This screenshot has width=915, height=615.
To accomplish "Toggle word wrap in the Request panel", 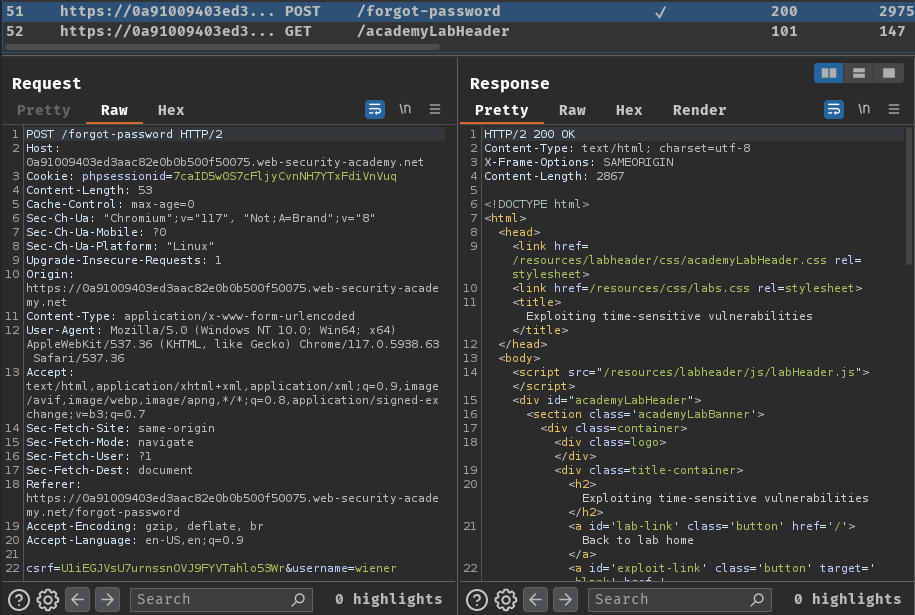I will point(375,109).
